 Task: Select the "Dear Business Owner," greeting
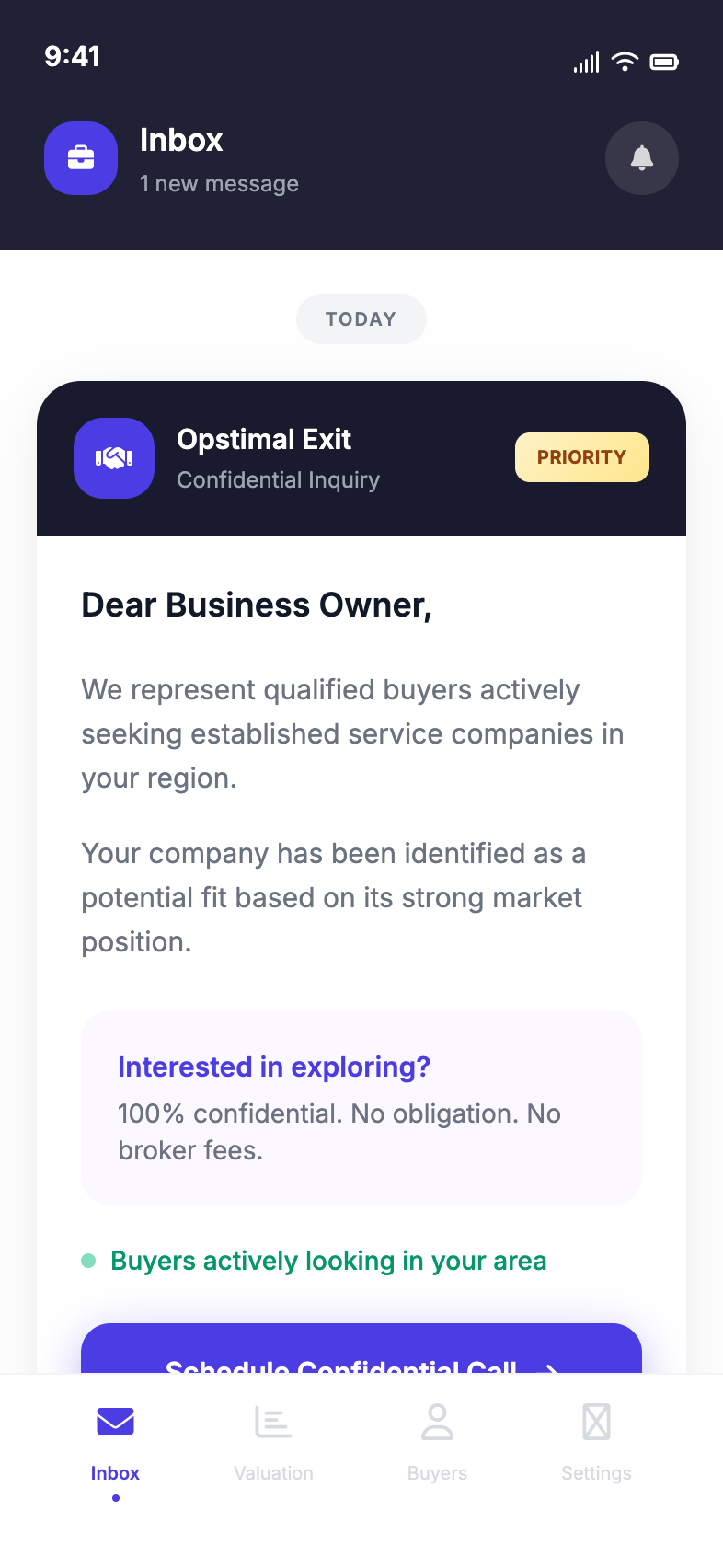point(257,605)
